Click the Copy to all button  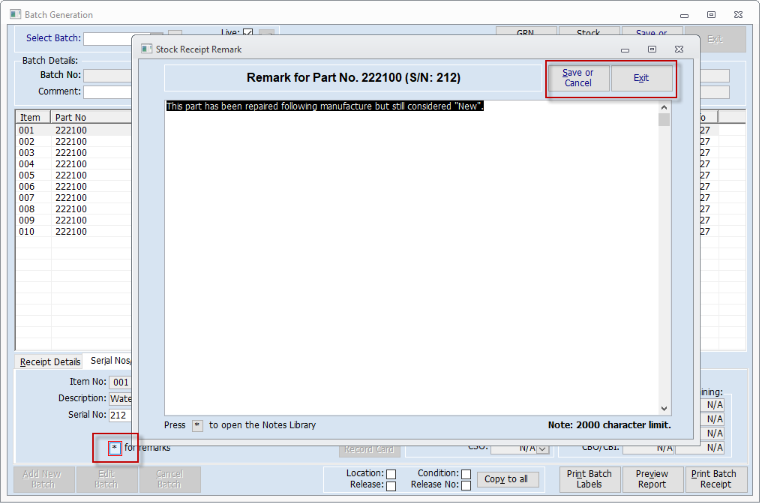click(507, 479)
